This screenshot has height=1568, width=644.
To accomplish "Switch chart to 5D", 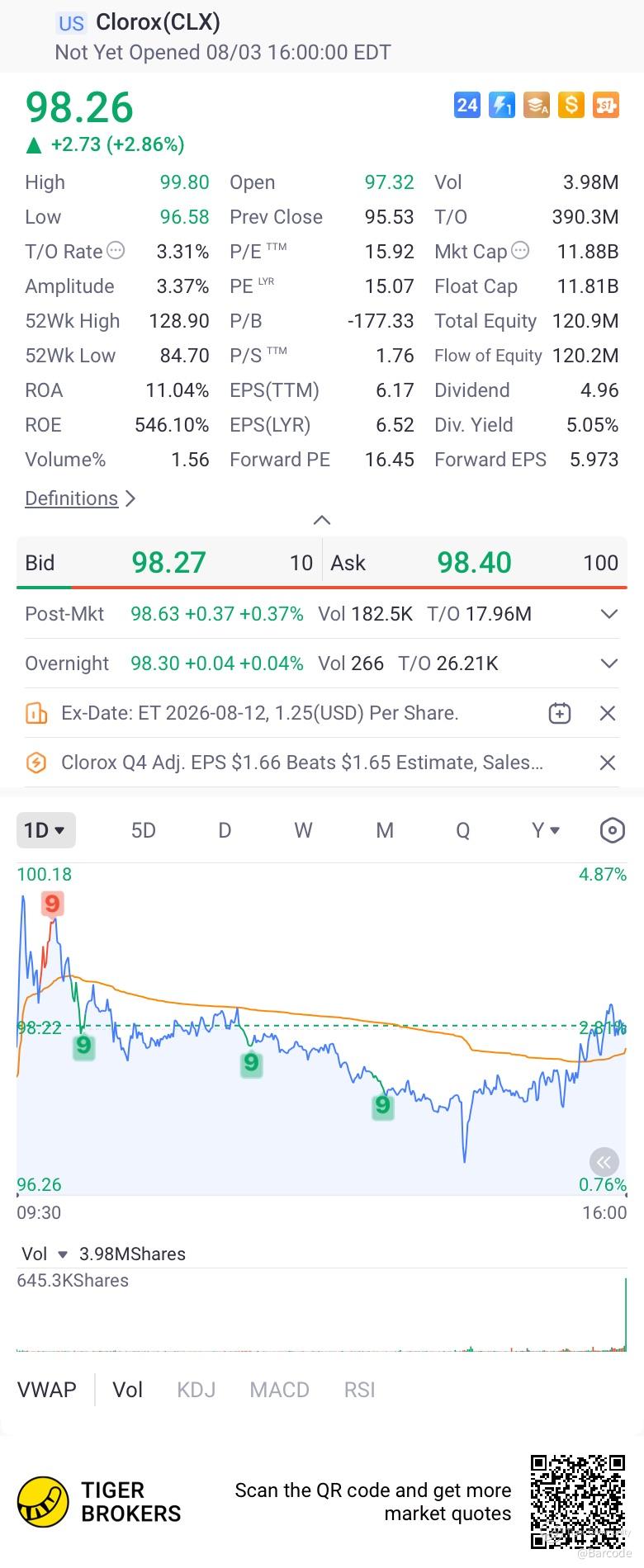I will [144, 830].
